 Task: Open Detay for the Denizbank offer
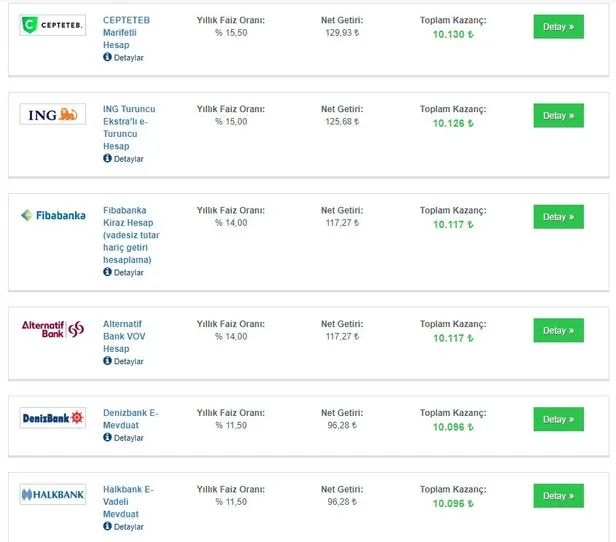558,420
